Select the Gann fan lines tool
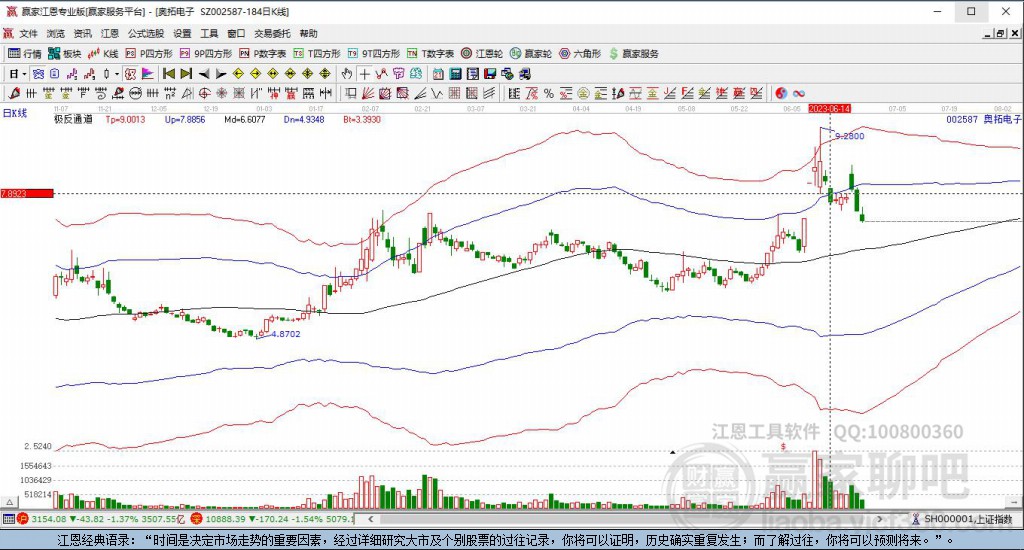Screen dimensions: 1024x550 368,93
